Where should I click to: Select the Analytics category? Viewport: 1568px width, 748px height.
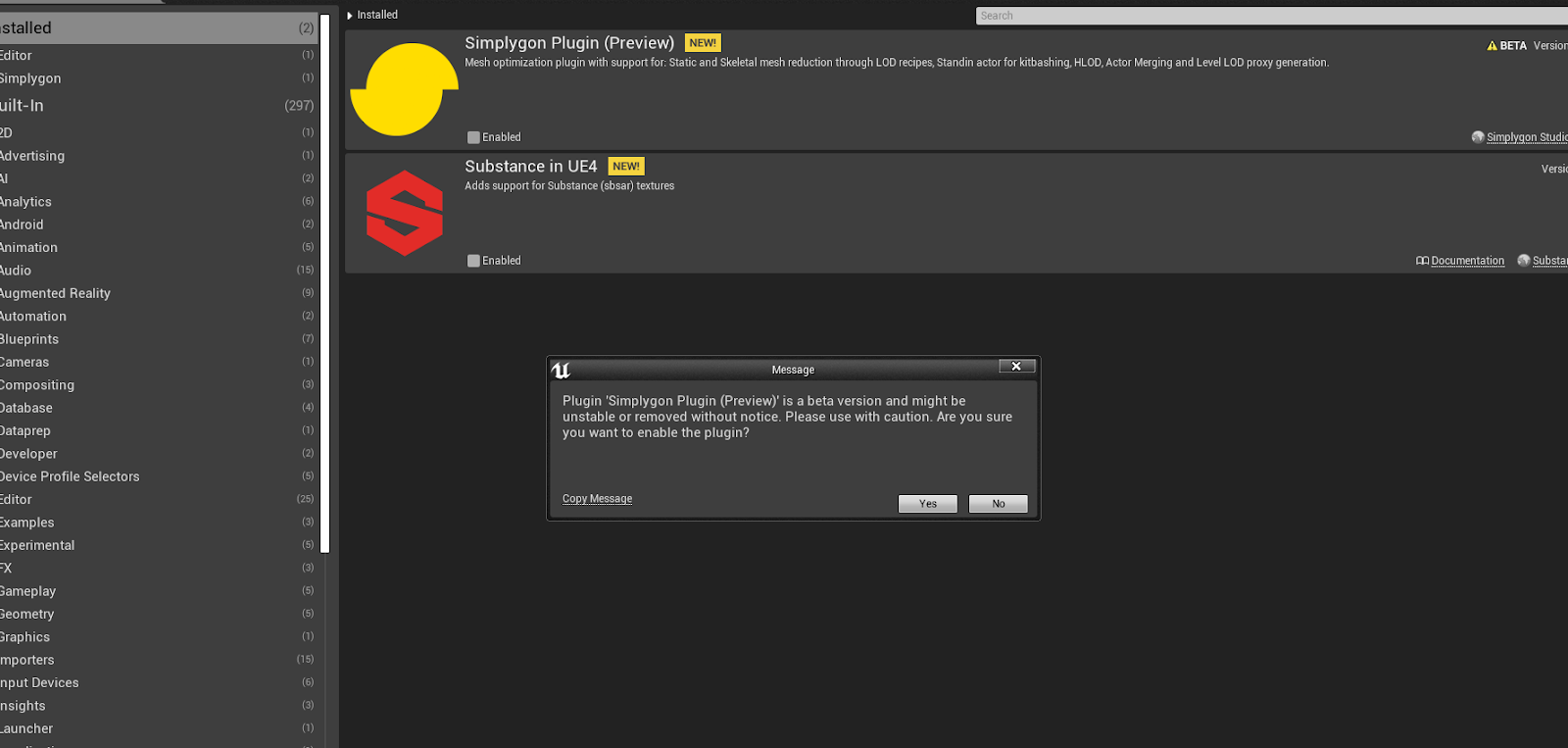[159, 202]
